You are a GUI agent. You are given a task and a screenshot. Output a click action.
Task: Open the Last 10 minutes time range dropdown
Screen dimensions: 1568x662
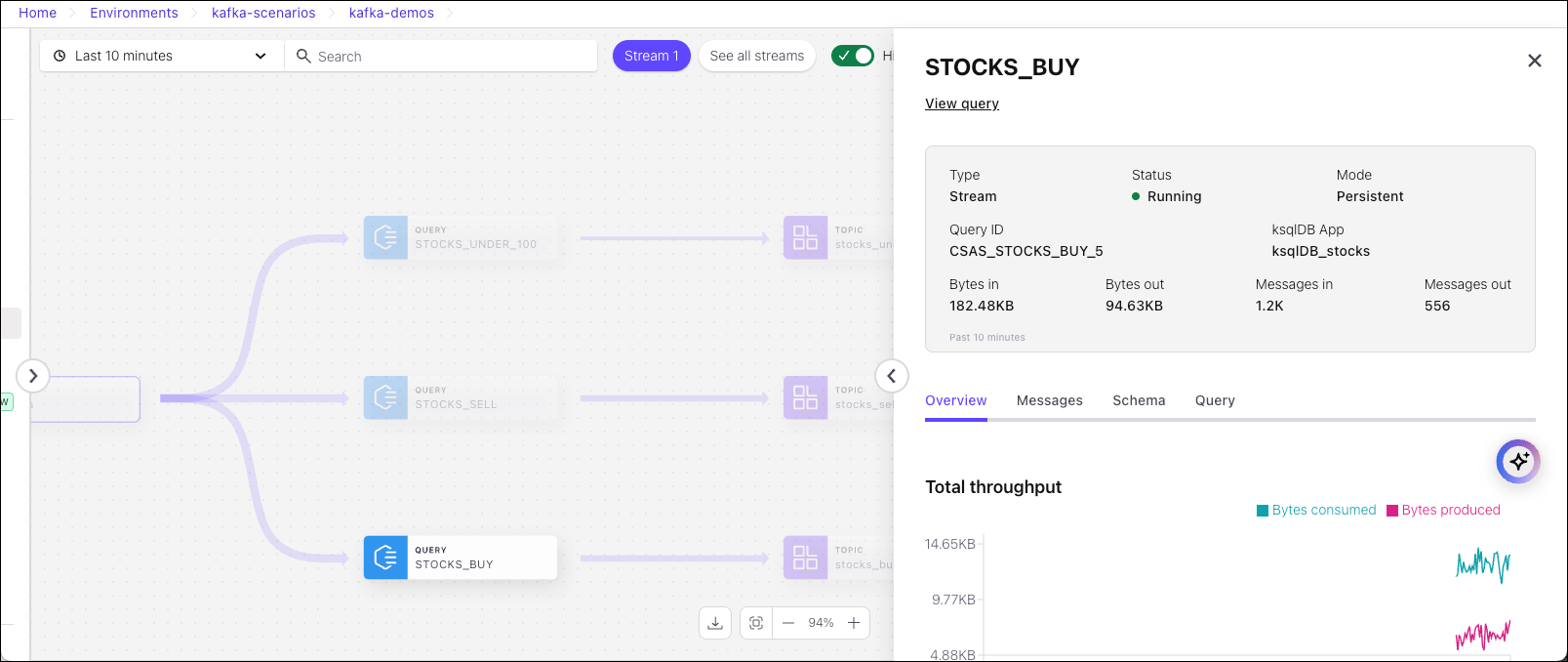[161, 56]
